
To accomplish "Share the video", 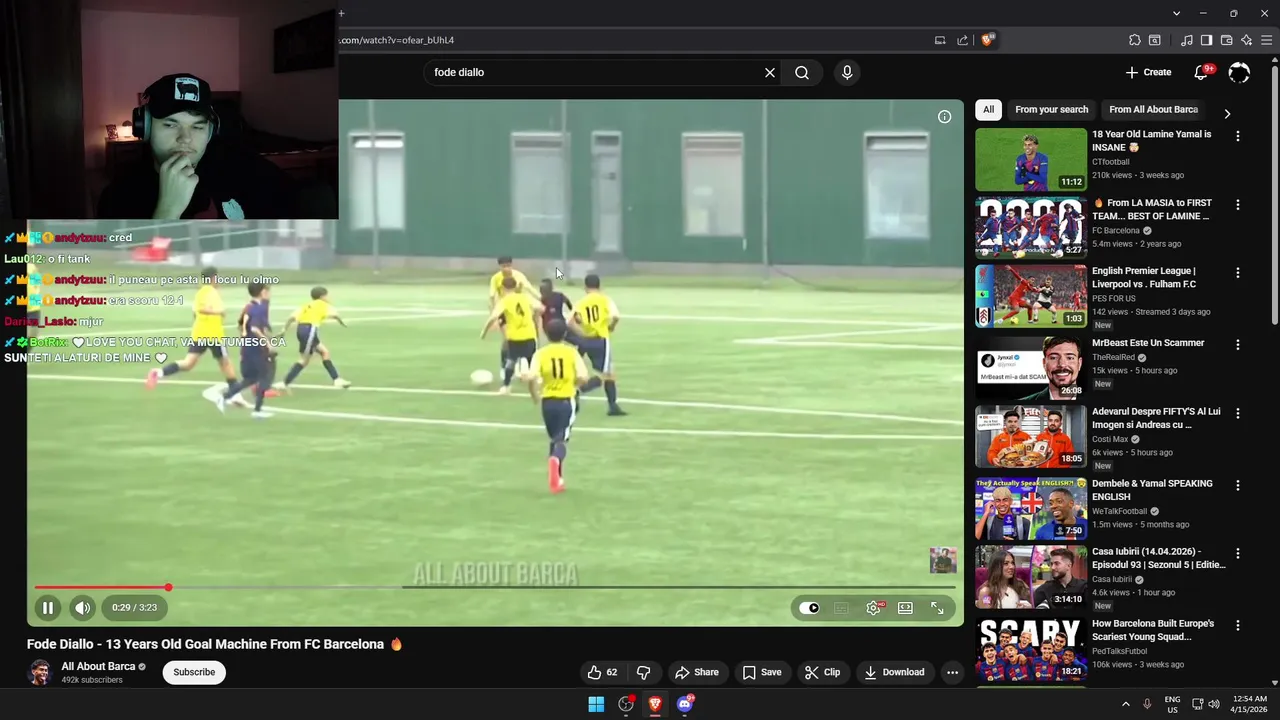I will pyautogui.click(x=697, y=672).
